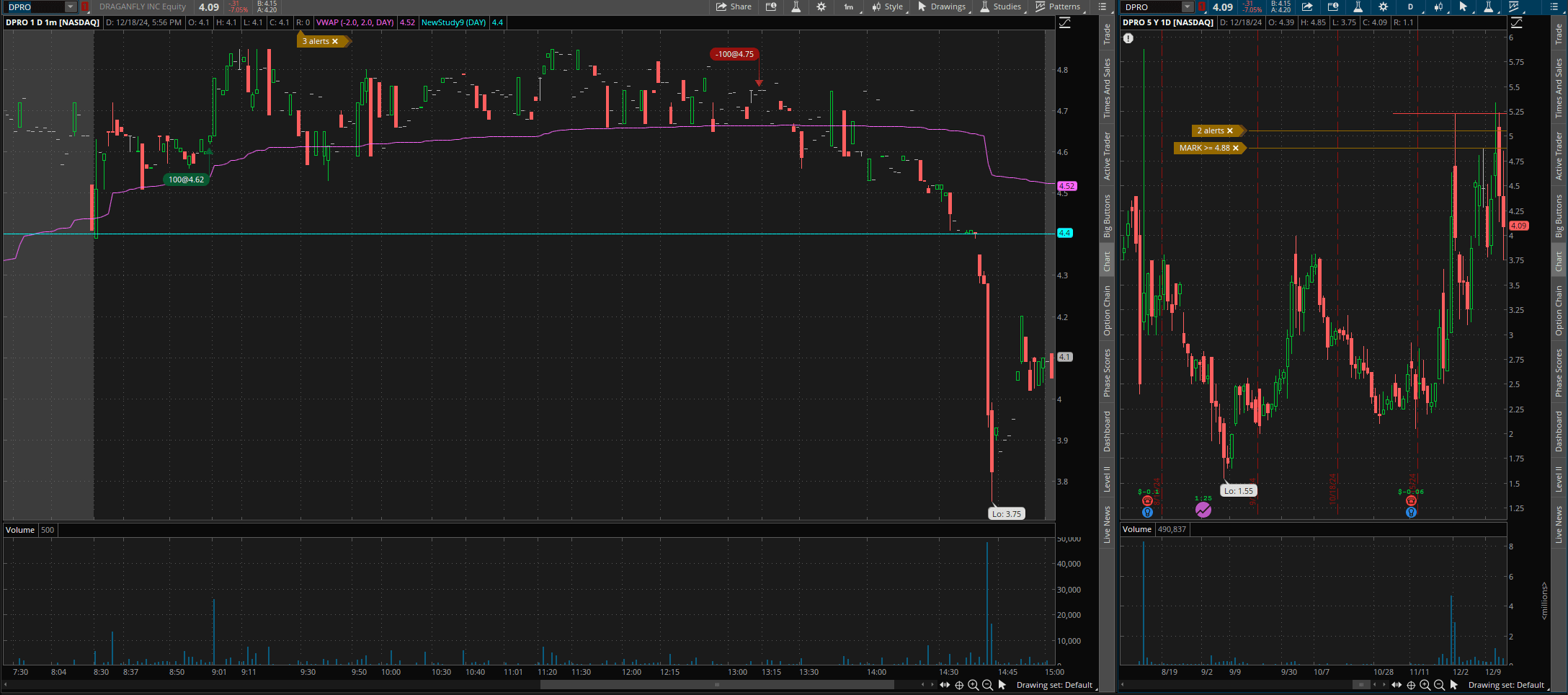
Task: Open Times And Sales tab on right sidebar
Action: tap(1559, 88)
